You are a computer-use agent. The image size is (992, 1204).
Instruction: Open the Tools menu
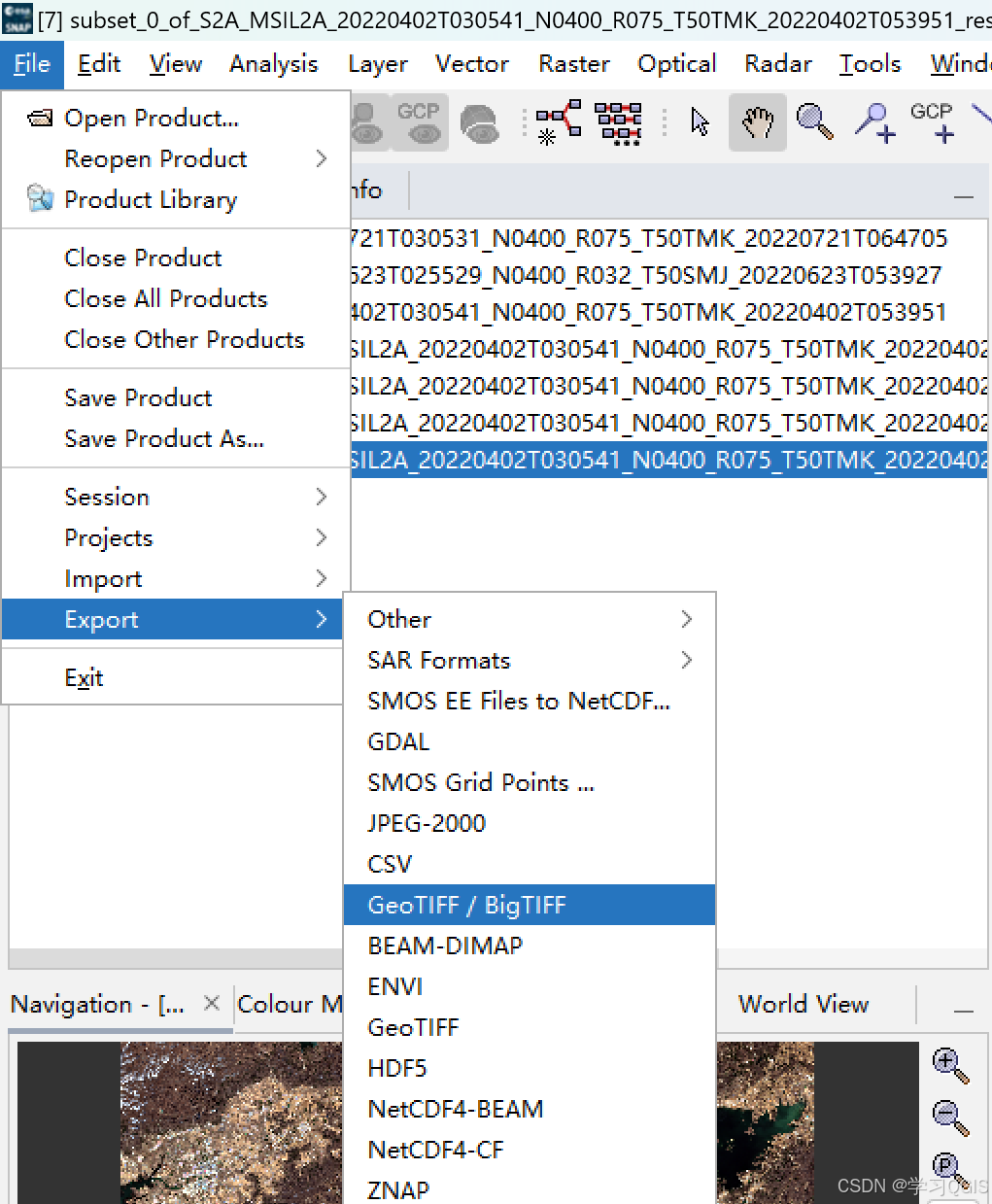pyautogui.click(x=871, y=64)
